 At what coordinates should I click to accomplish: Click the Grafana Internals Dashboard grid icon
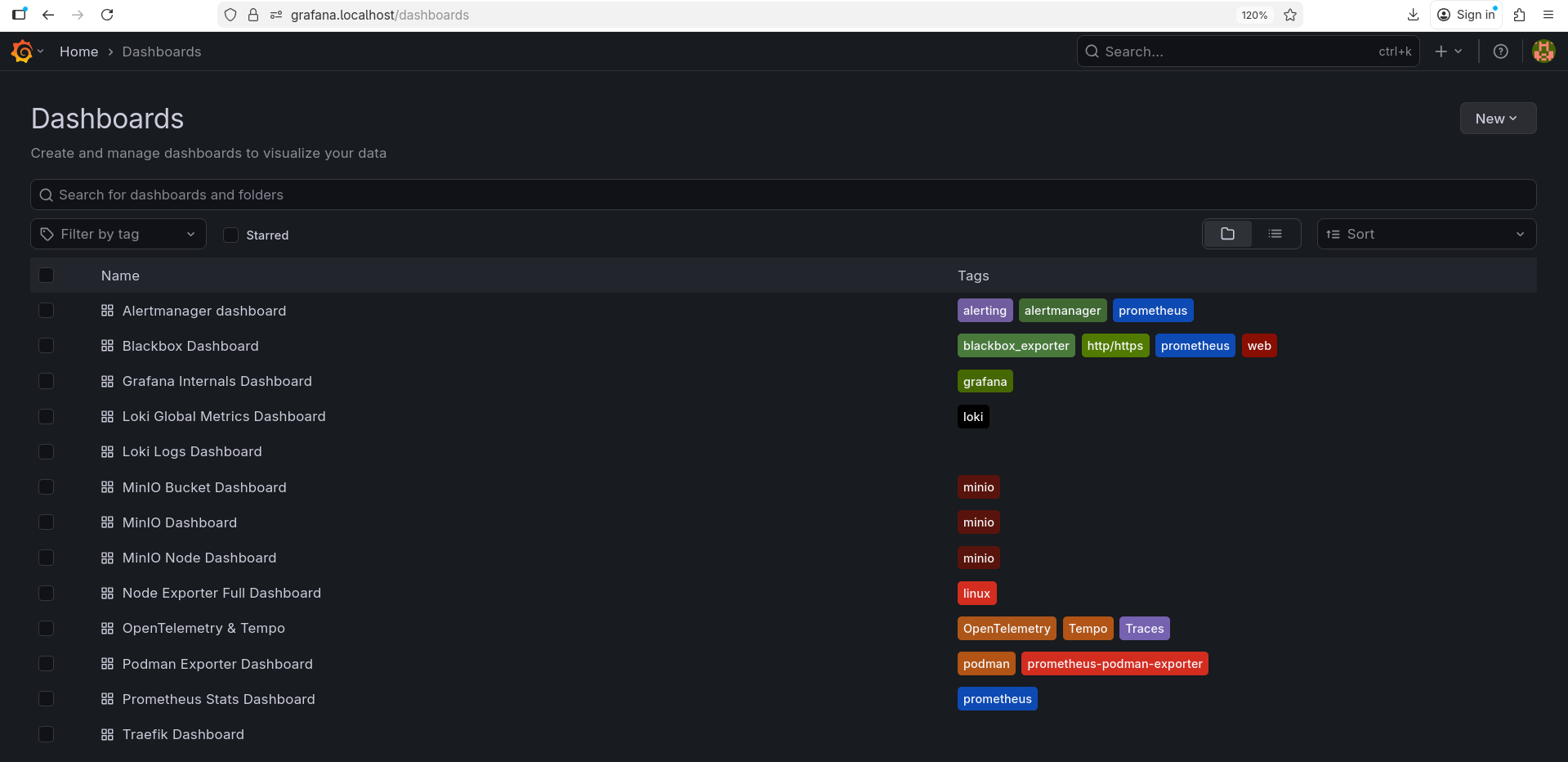107,381
